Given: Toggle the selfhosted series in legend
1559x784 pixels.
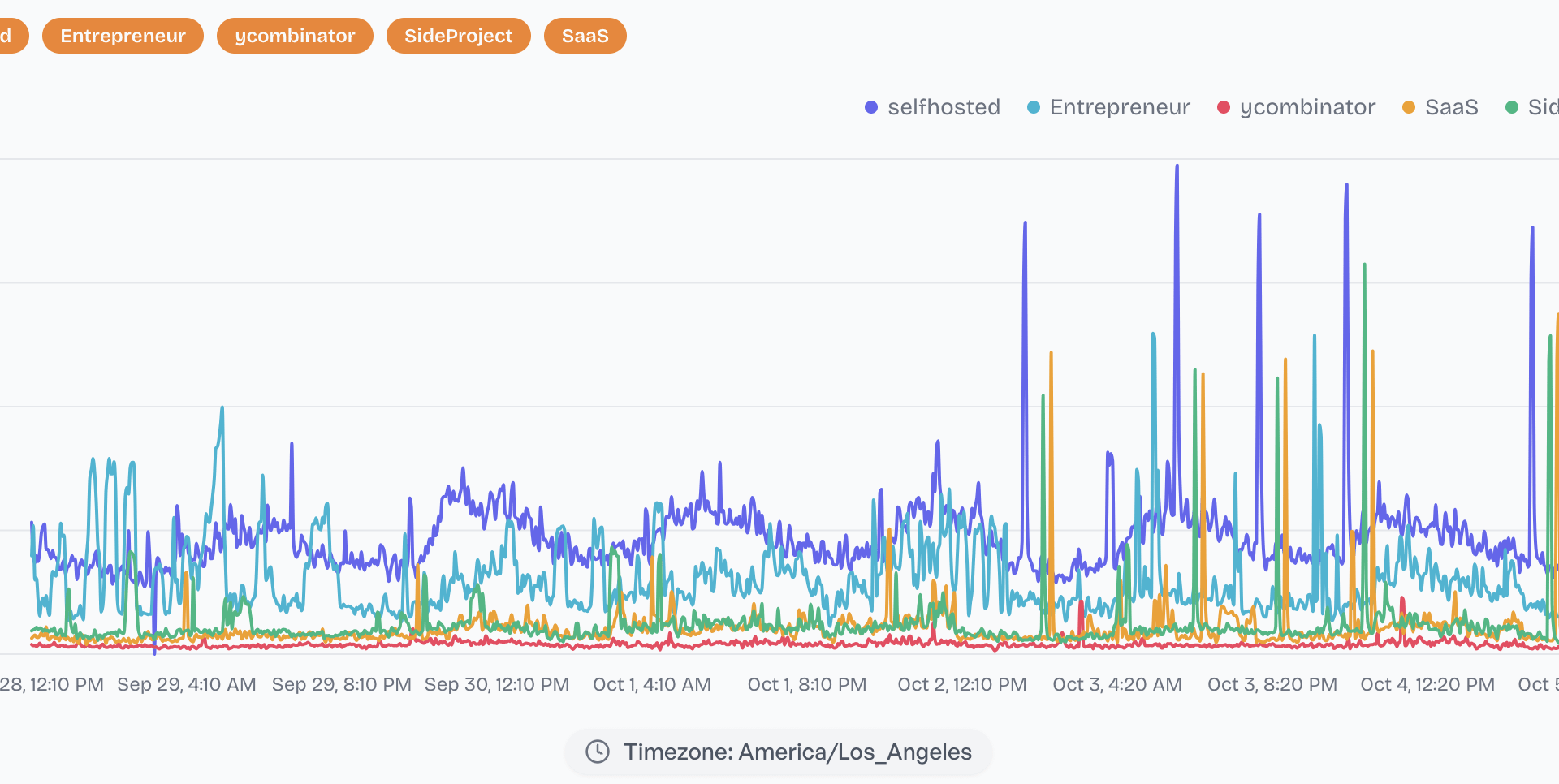Looking at the screenshot, I should click(932, 107).
